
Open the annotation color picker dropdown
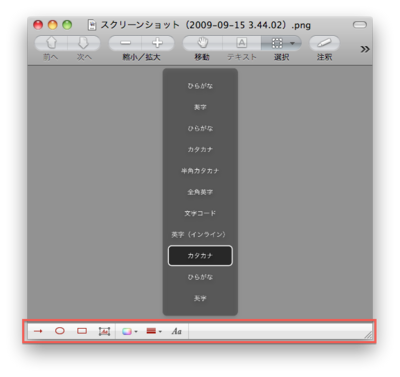129,331
